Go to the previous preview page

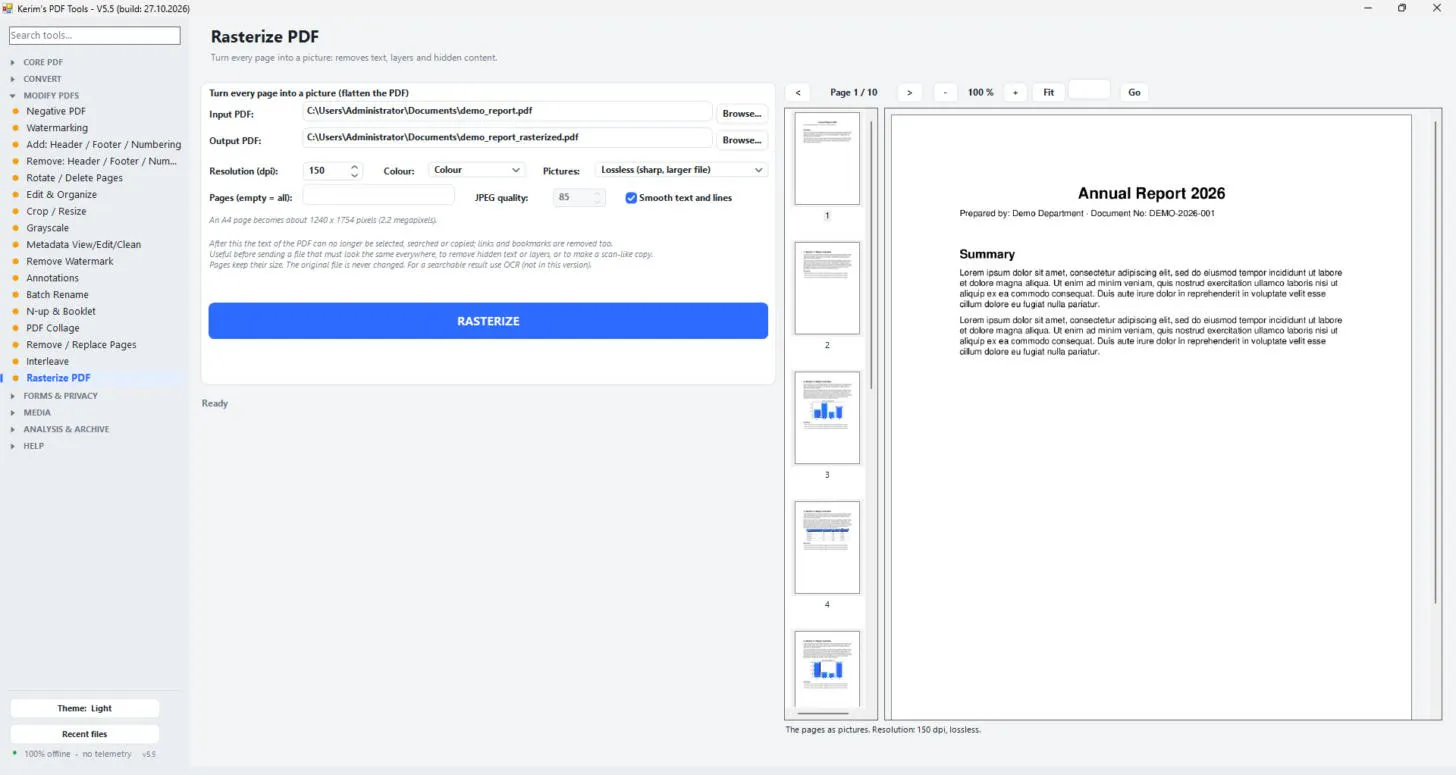click(797, 92)
